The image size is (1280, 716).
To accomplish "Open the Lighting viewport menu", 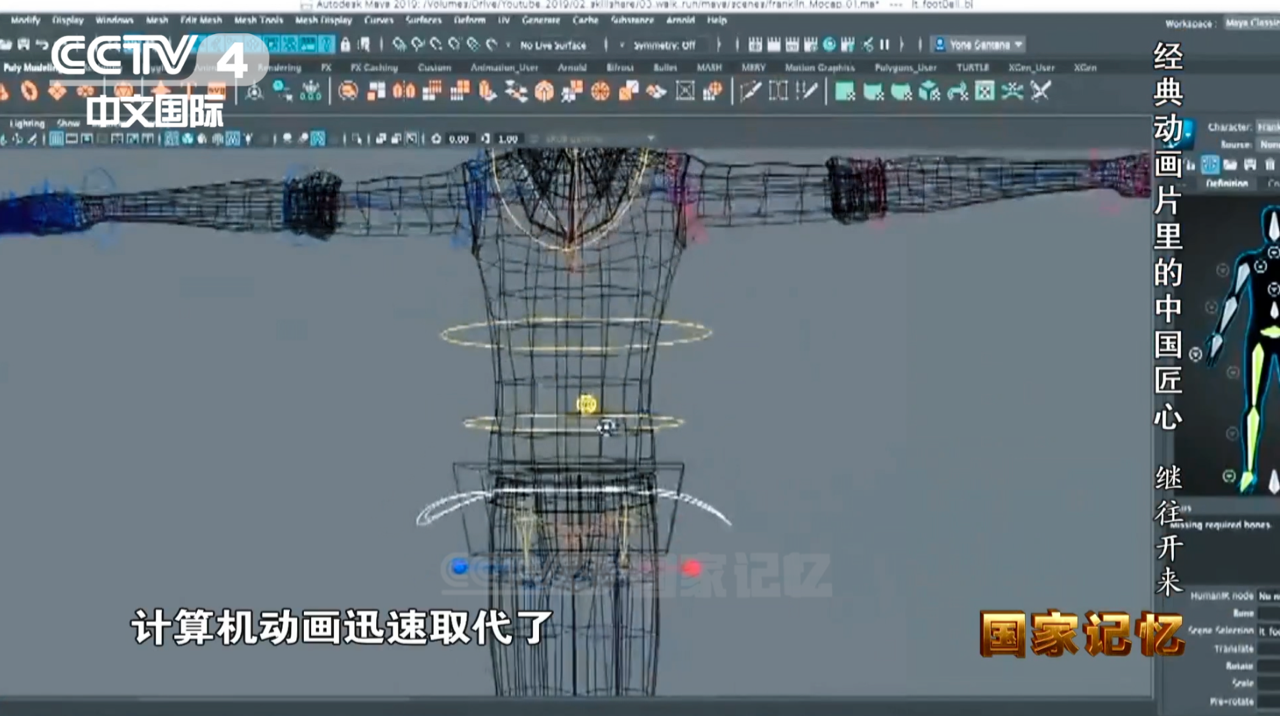I will 27,123.
